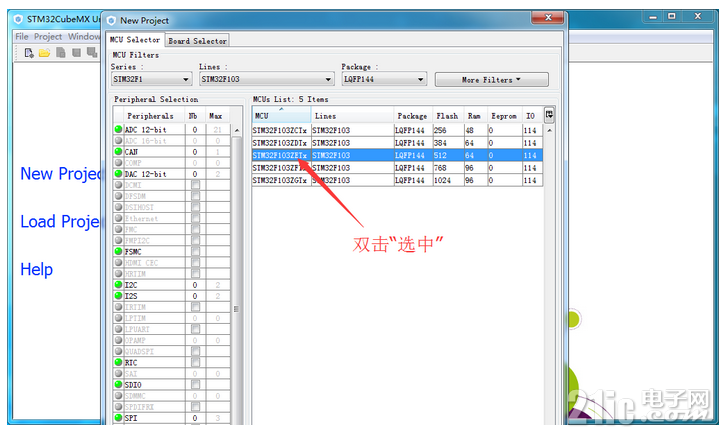Viewport: 721px width, 432px height.
Task: Click Load Project link in main window
Action: pos(60,221)
